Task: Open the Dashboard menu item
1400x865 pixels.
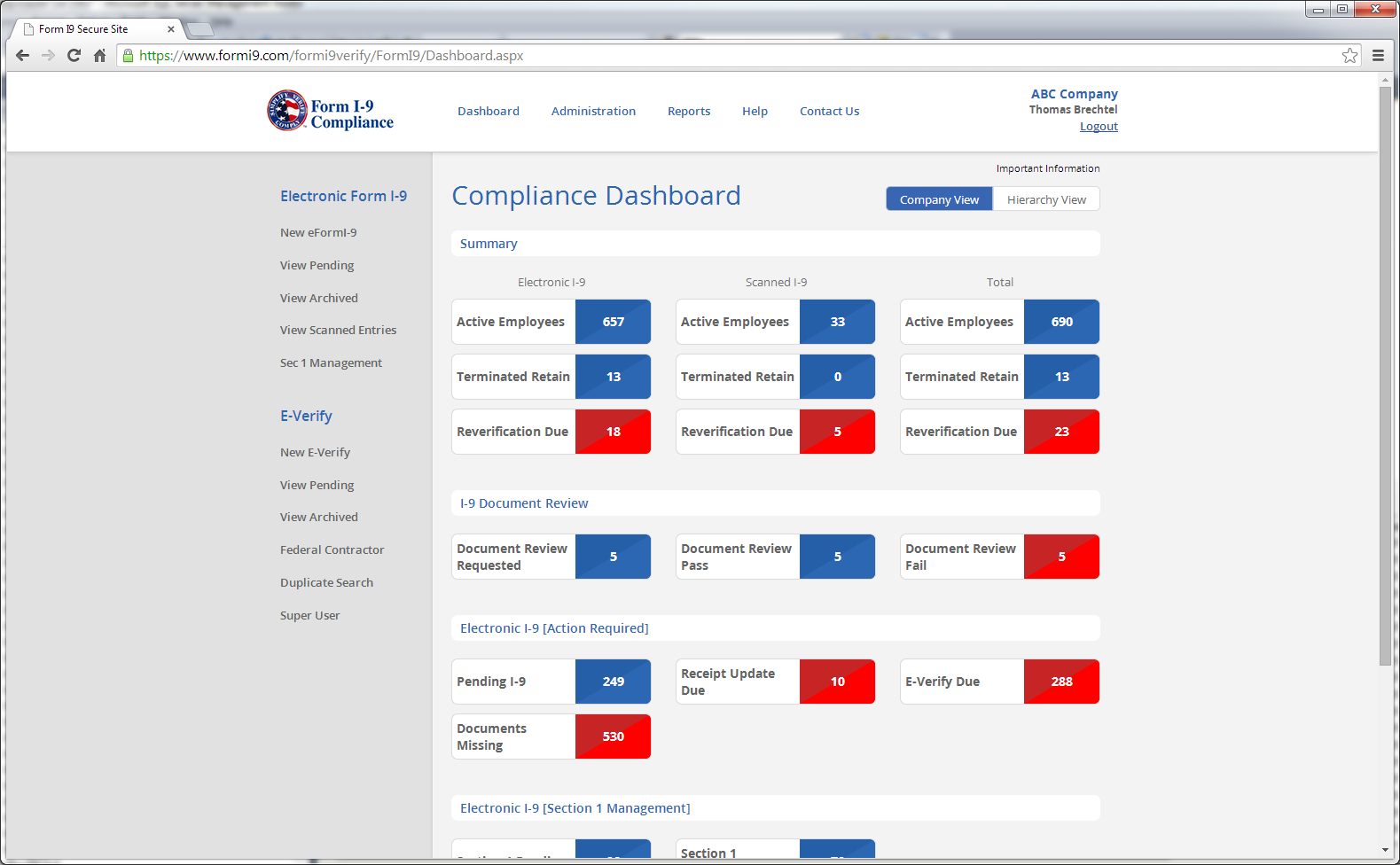Action: [489, 112]
